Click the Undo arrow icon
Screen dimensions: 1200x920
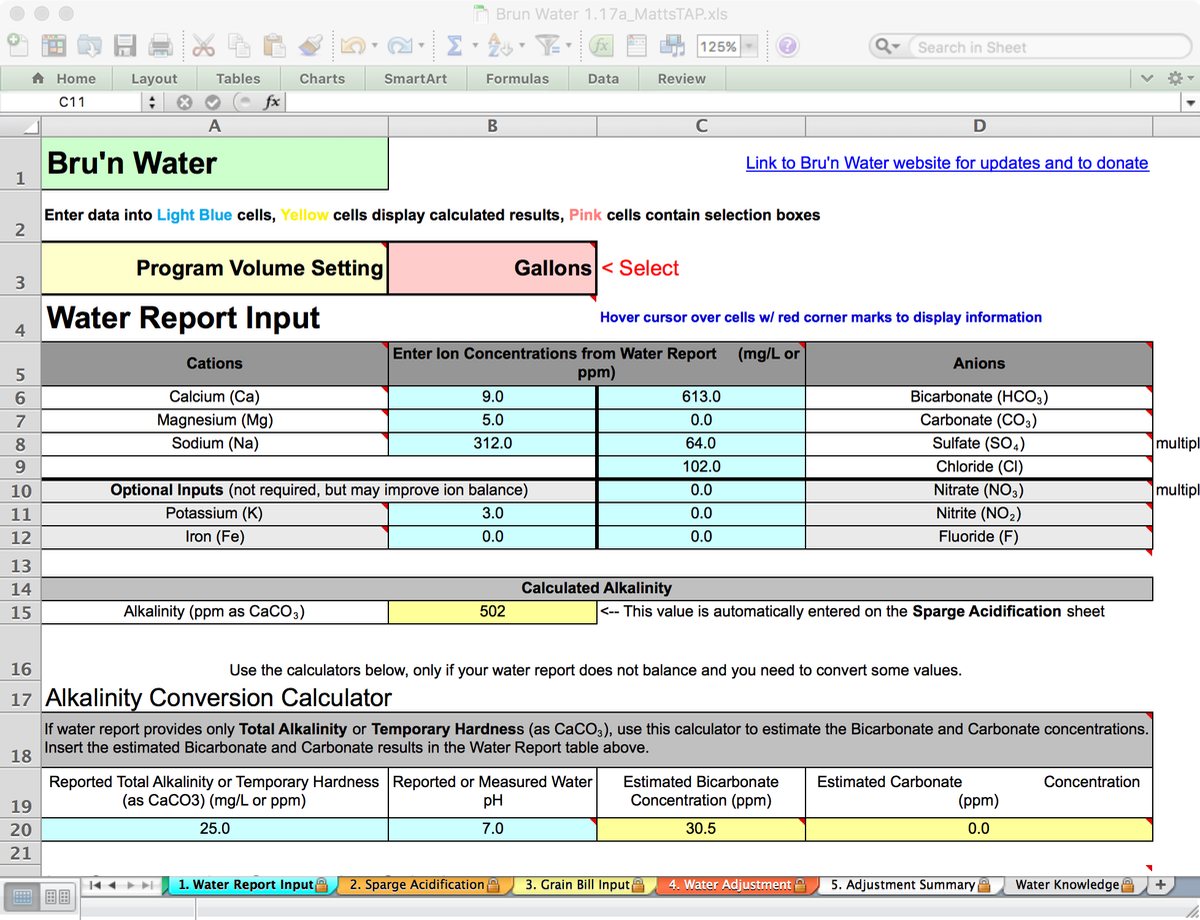coord(353,45)
